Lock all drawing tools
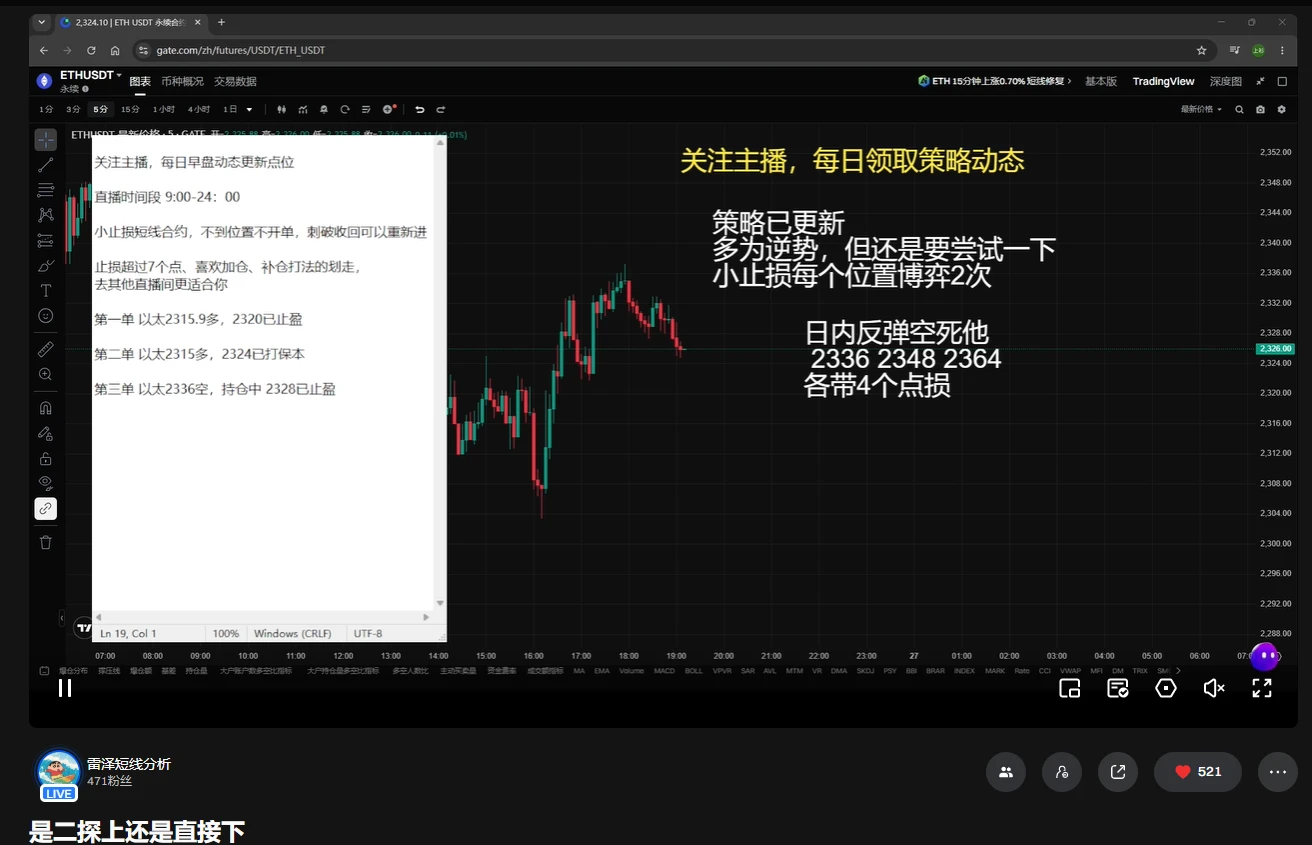1312x845 pixels. coord(45,458)
